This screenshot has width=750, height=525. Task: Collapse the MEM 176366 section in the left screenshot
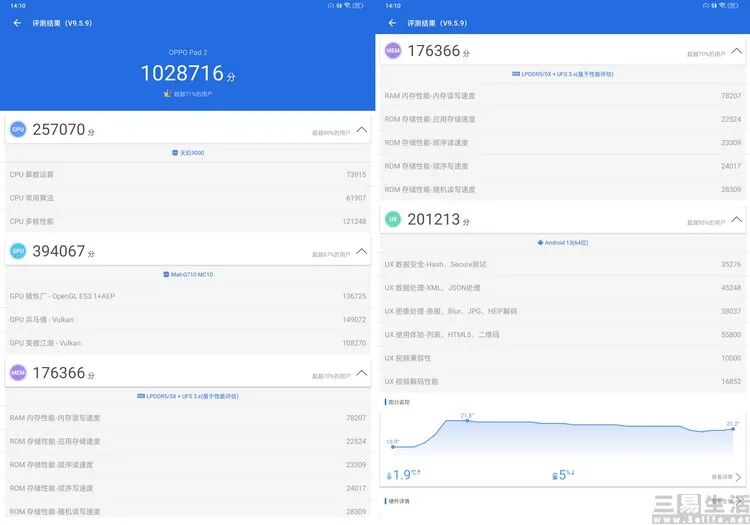click(362, 372)
